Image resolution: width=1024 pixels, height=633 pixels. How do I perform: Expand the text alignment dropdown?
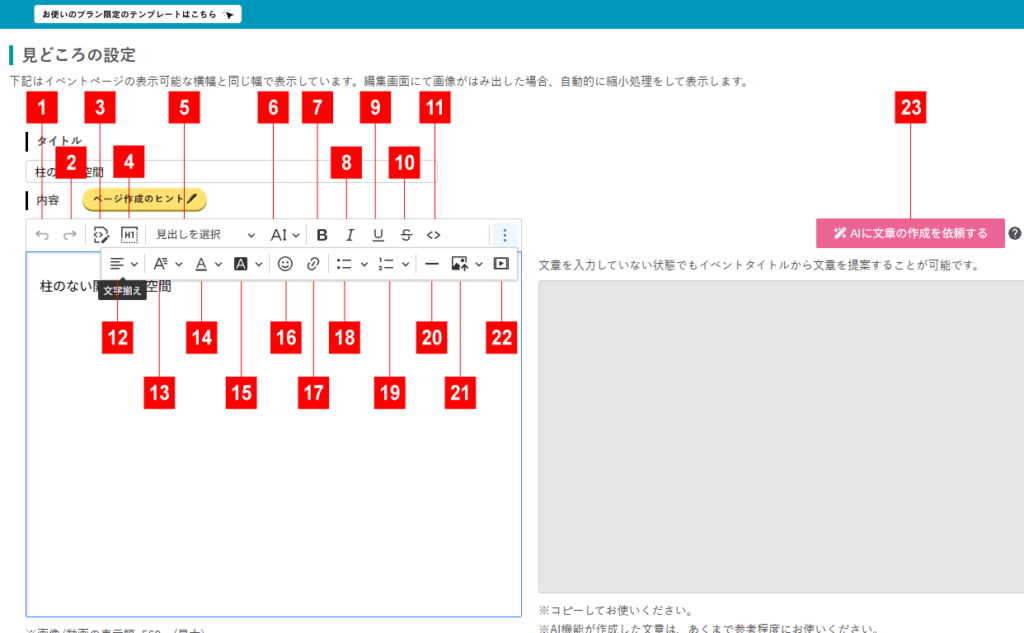[x=123, y=265]
